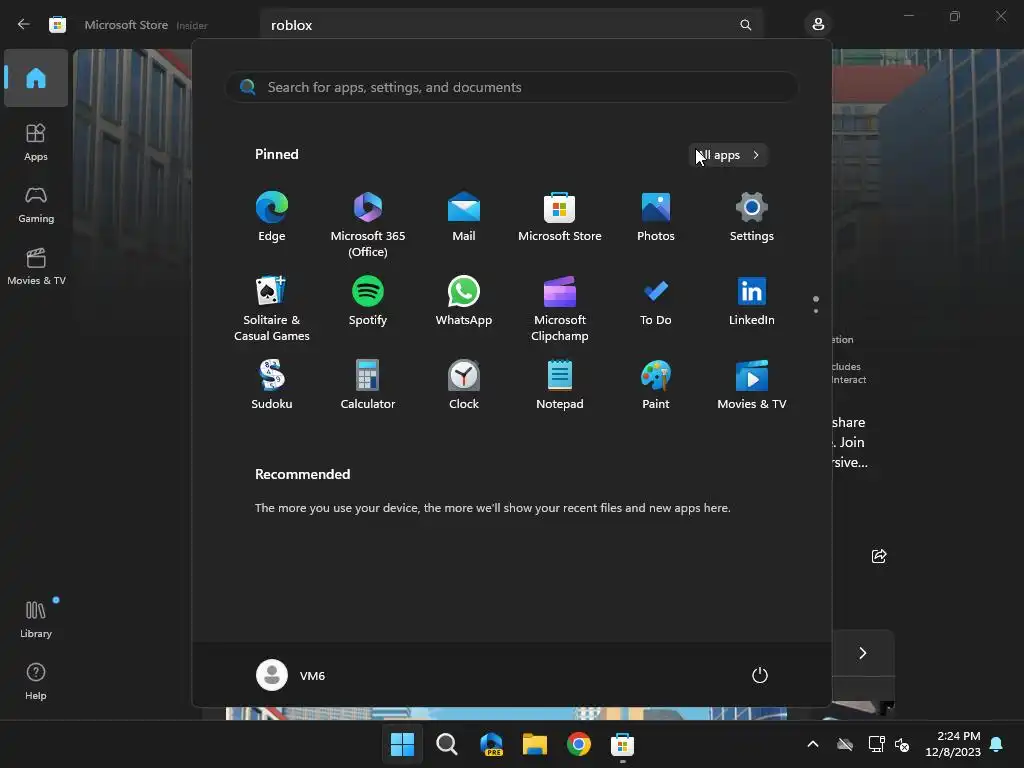Open File Explorer on taskbar
Image resolution: width=1024 pixels, height=768 pixels.
point(535,744)
